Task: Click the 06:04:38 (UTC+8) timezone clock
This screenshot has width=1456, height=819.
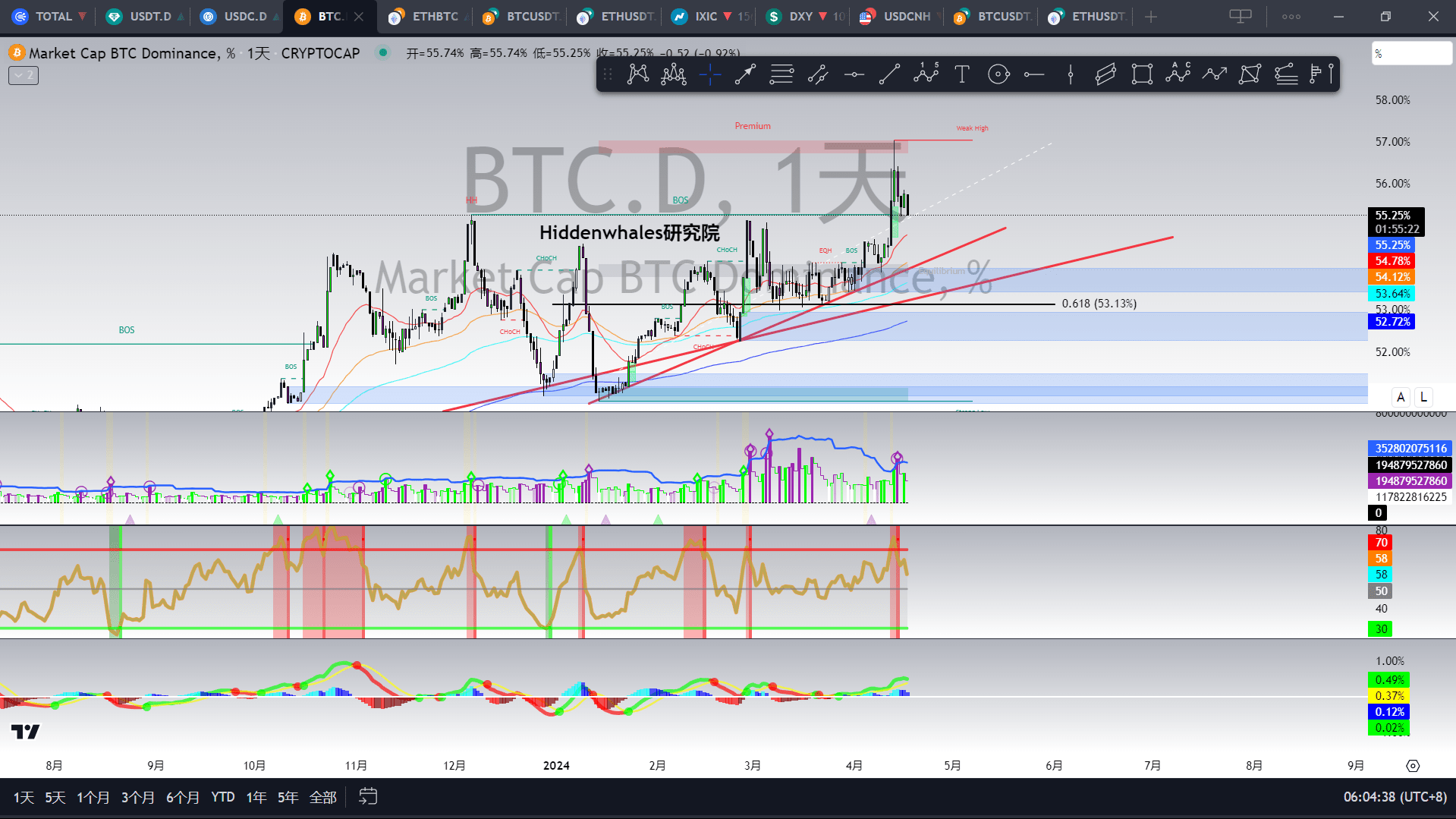Action: pyautogui.click(x=1395, y=797)
